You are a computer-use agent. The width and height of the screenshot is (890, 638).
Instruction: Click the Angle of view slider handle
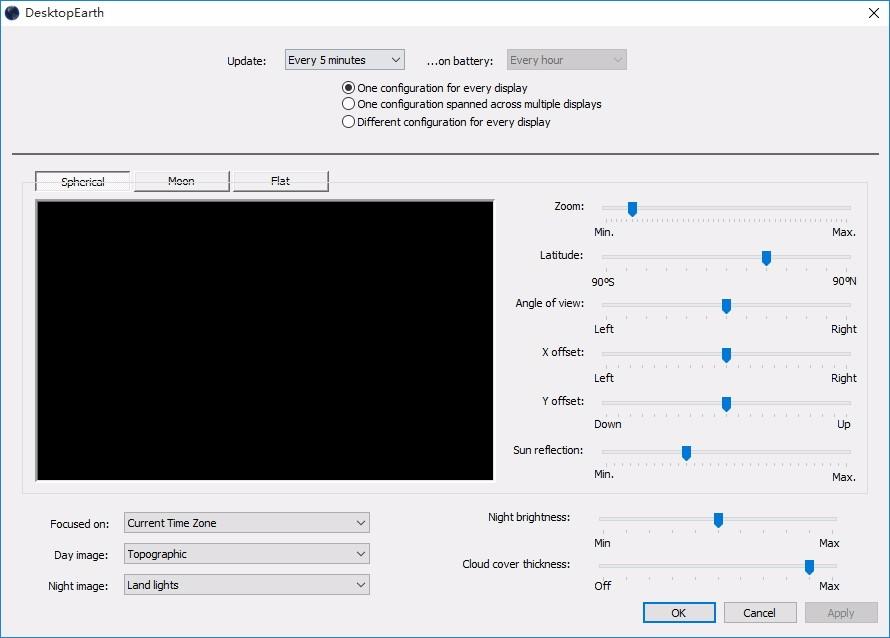pyautogui.click(x=726, y=306)
